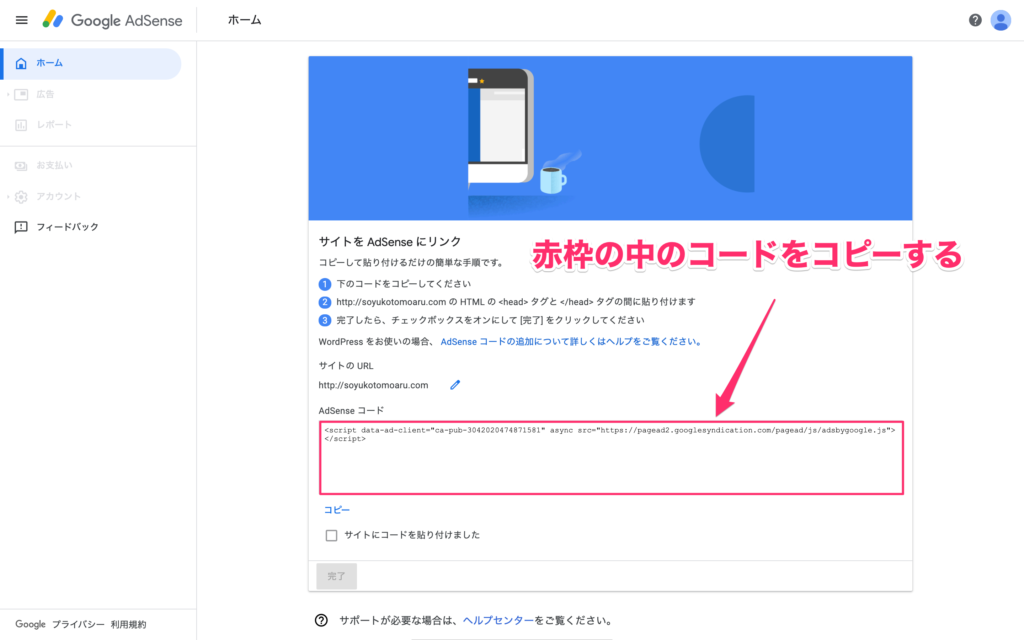Click the step text mentioning <head> タグ
Screen dimensions: 1024x640
point(516,302)
